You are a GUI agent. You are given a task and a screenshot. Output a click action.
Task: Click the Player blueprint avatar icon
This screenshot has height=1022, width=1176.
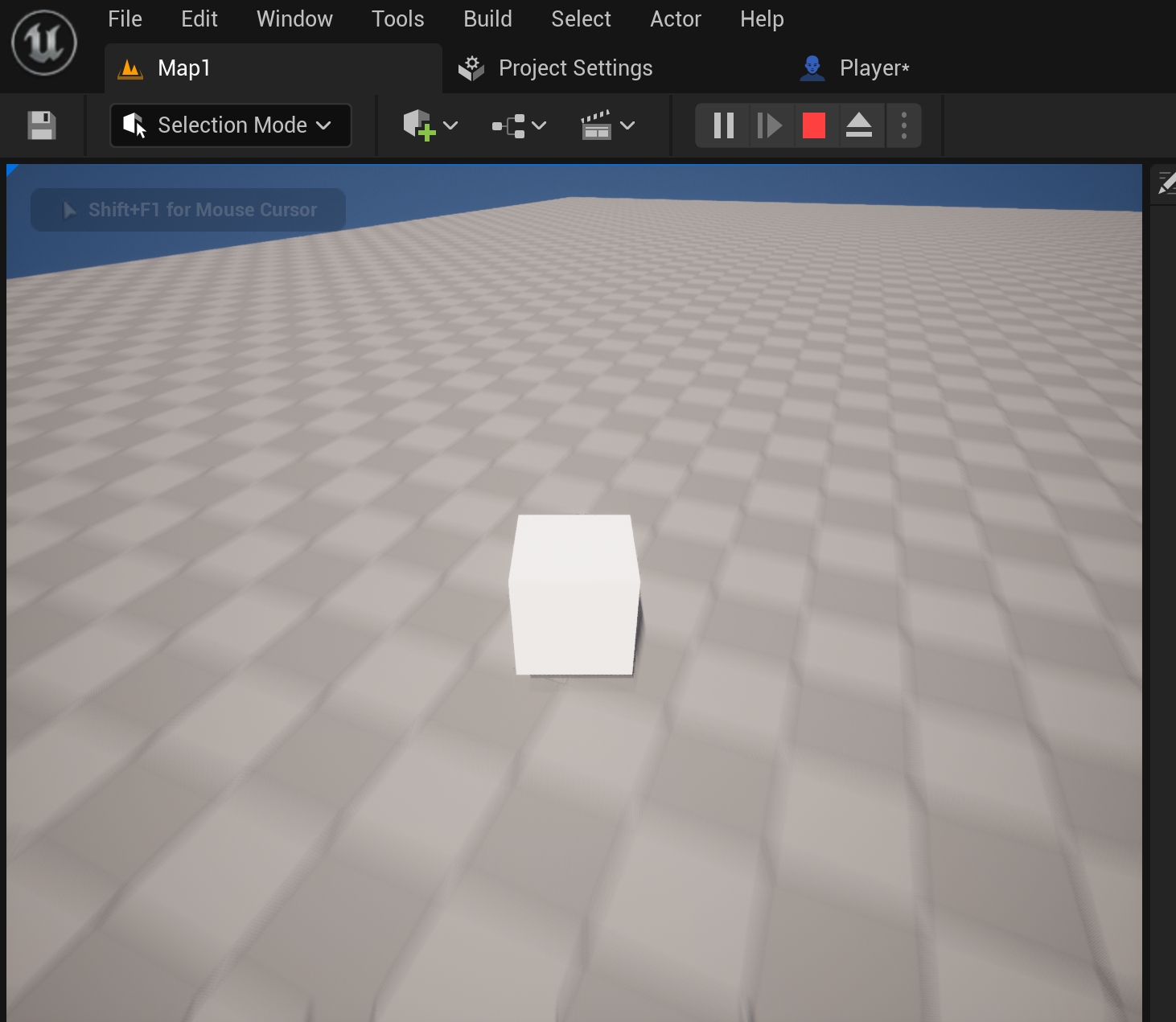(812, 68)
